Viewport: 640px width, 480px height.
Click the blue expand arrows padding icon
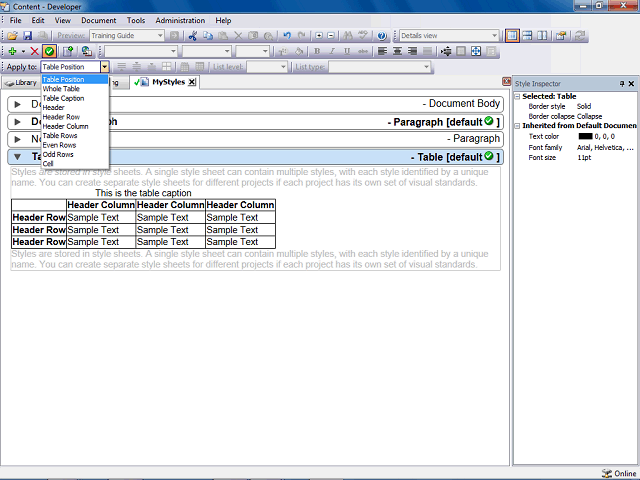[x=476, y=51]
